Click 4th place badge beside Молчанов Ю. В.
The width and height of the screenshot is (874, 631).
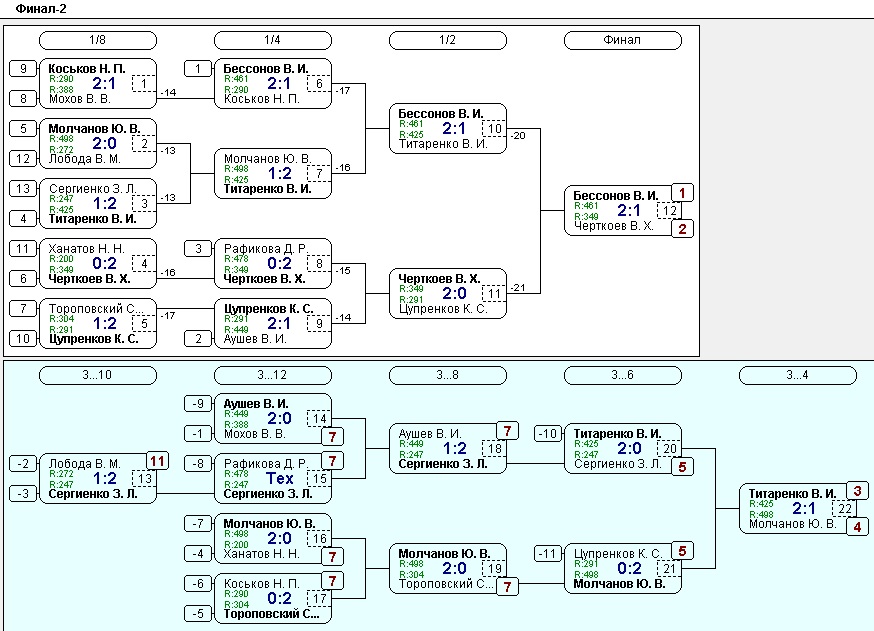857,526
